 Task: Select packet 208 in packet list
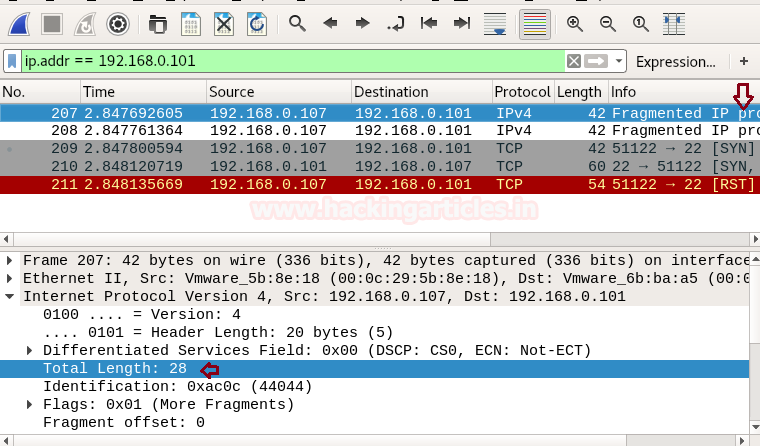[x=380, y=130]
